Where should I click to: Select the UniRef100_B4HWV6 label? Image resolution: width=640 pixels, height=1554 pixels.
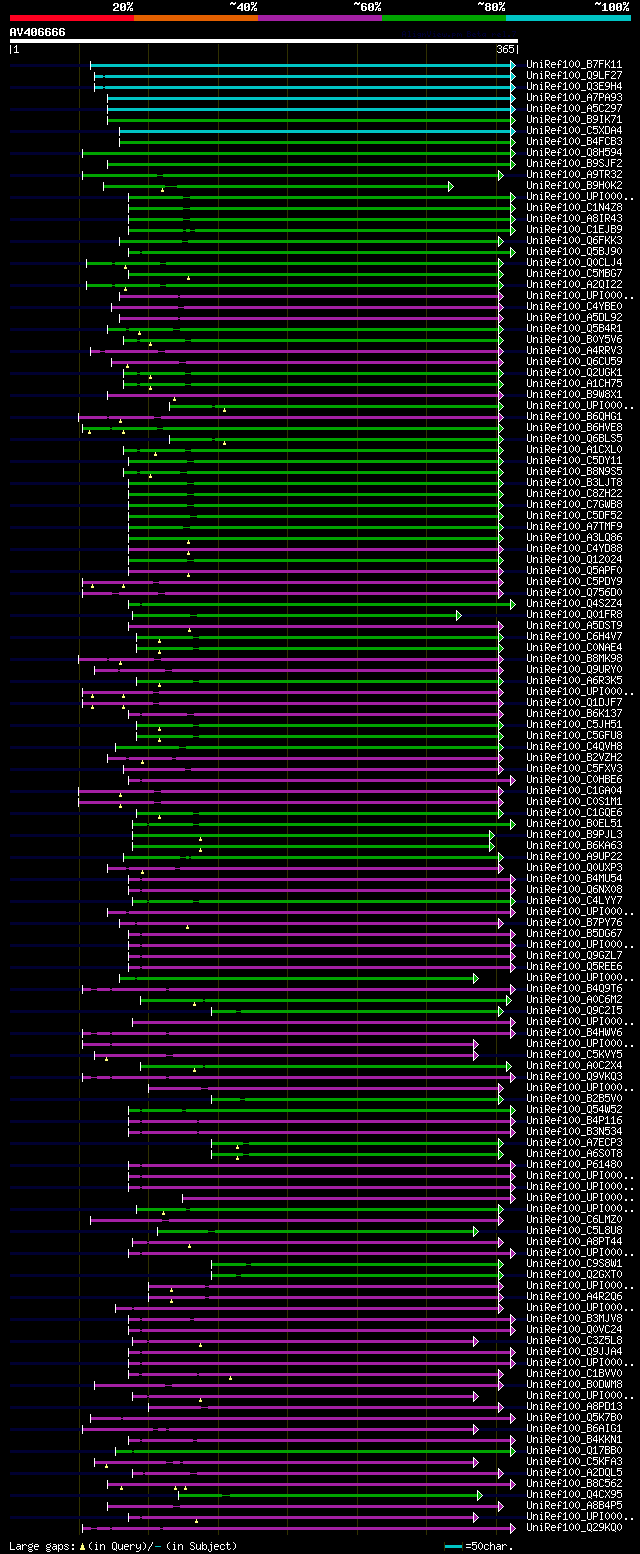click(574, 1032)
